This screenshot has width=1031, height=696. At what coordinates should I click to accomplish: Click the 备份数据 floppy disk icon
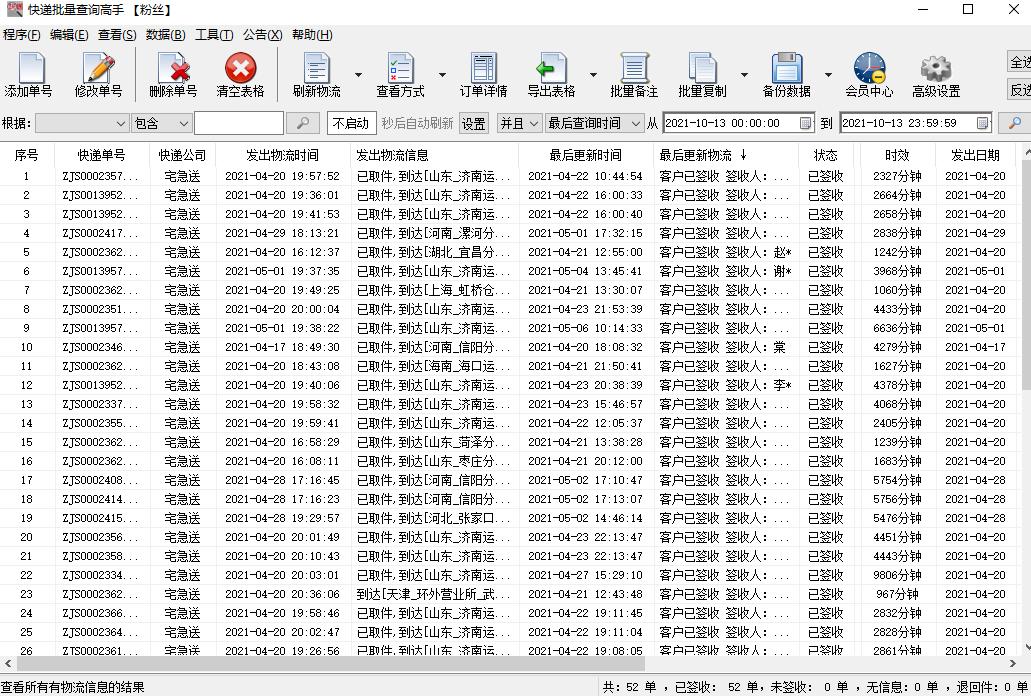[x=786, y=68]
